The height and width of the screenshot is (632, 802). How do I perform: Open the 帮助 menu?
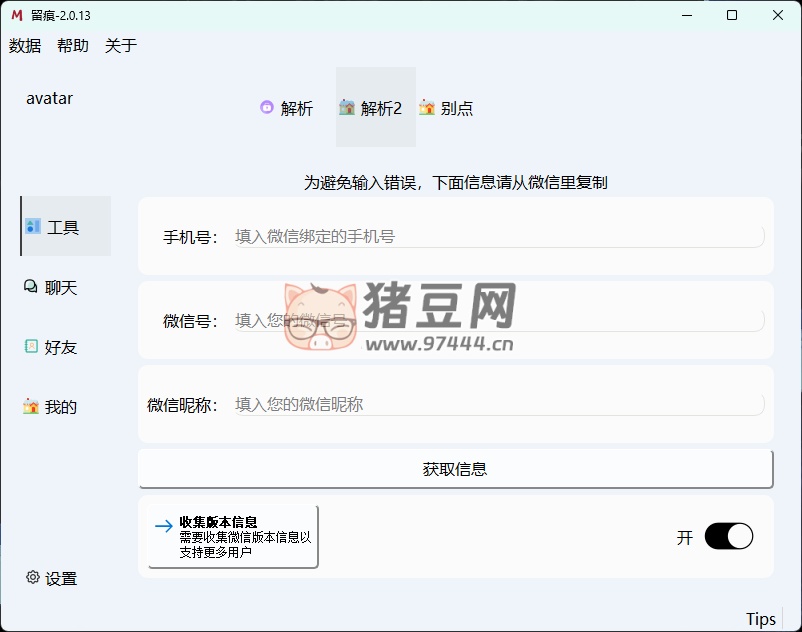(73, 46)
